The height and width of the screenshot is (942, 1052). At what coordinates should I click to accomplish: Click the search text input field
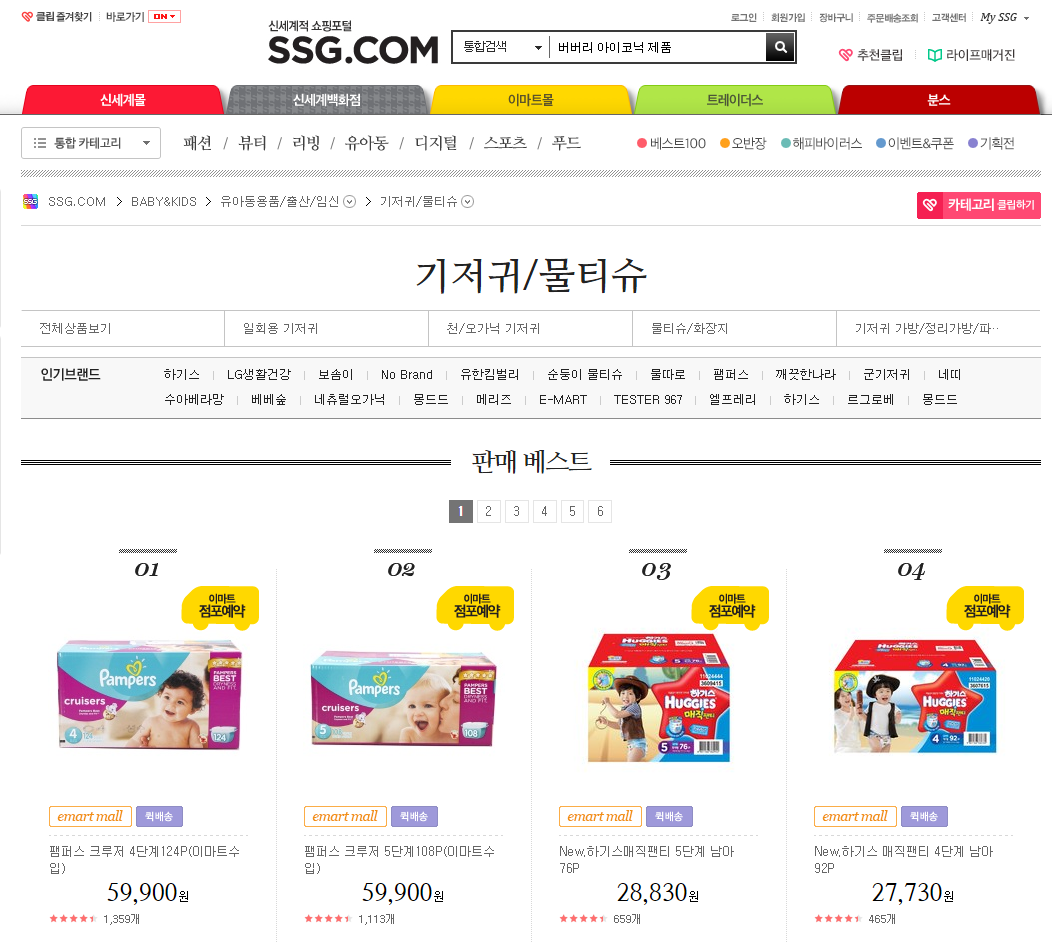[658, 47]
